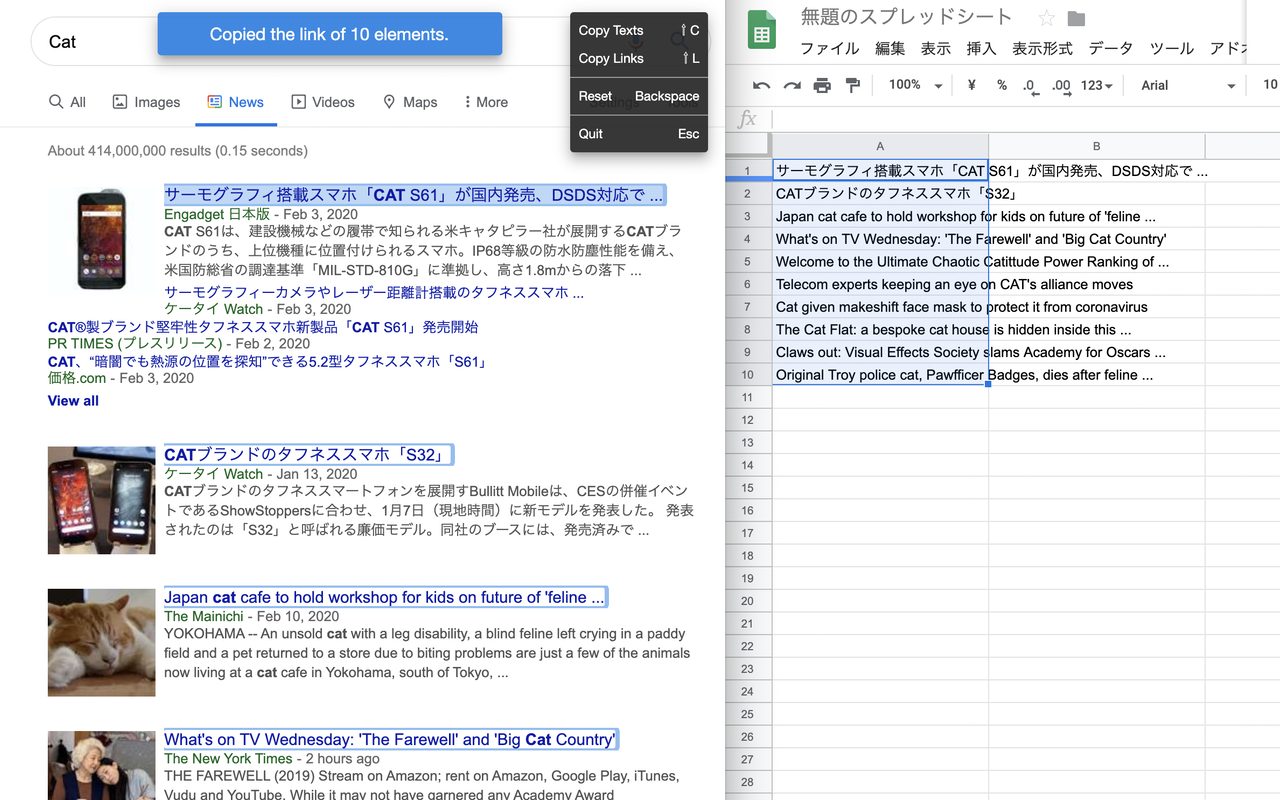Apply currency format using the ¥ icon

click(970, 85)
